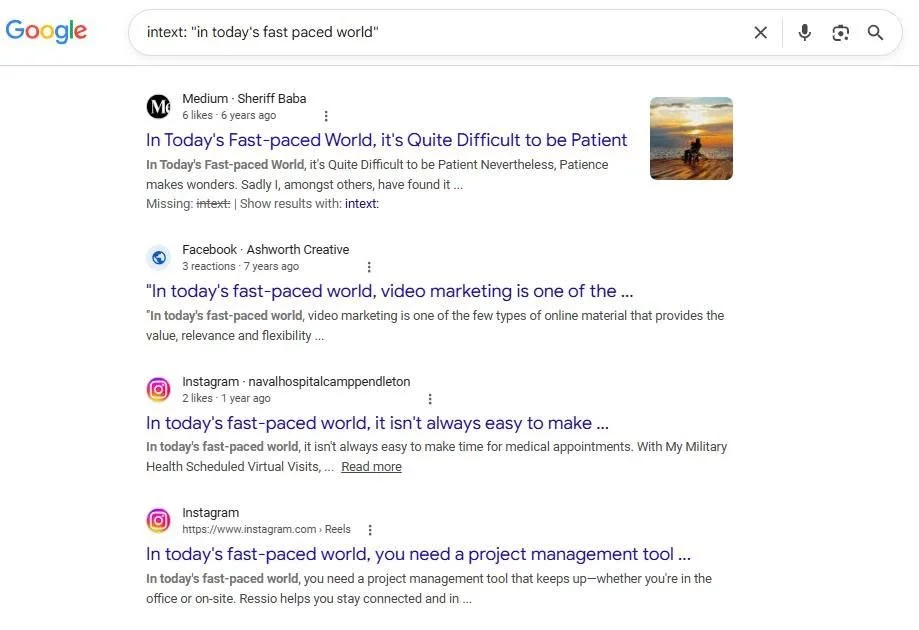Image resolution: width=919 pixels, height=630 pixels.
Task: Click the magnifying glass search button
Action: point(875,32)
